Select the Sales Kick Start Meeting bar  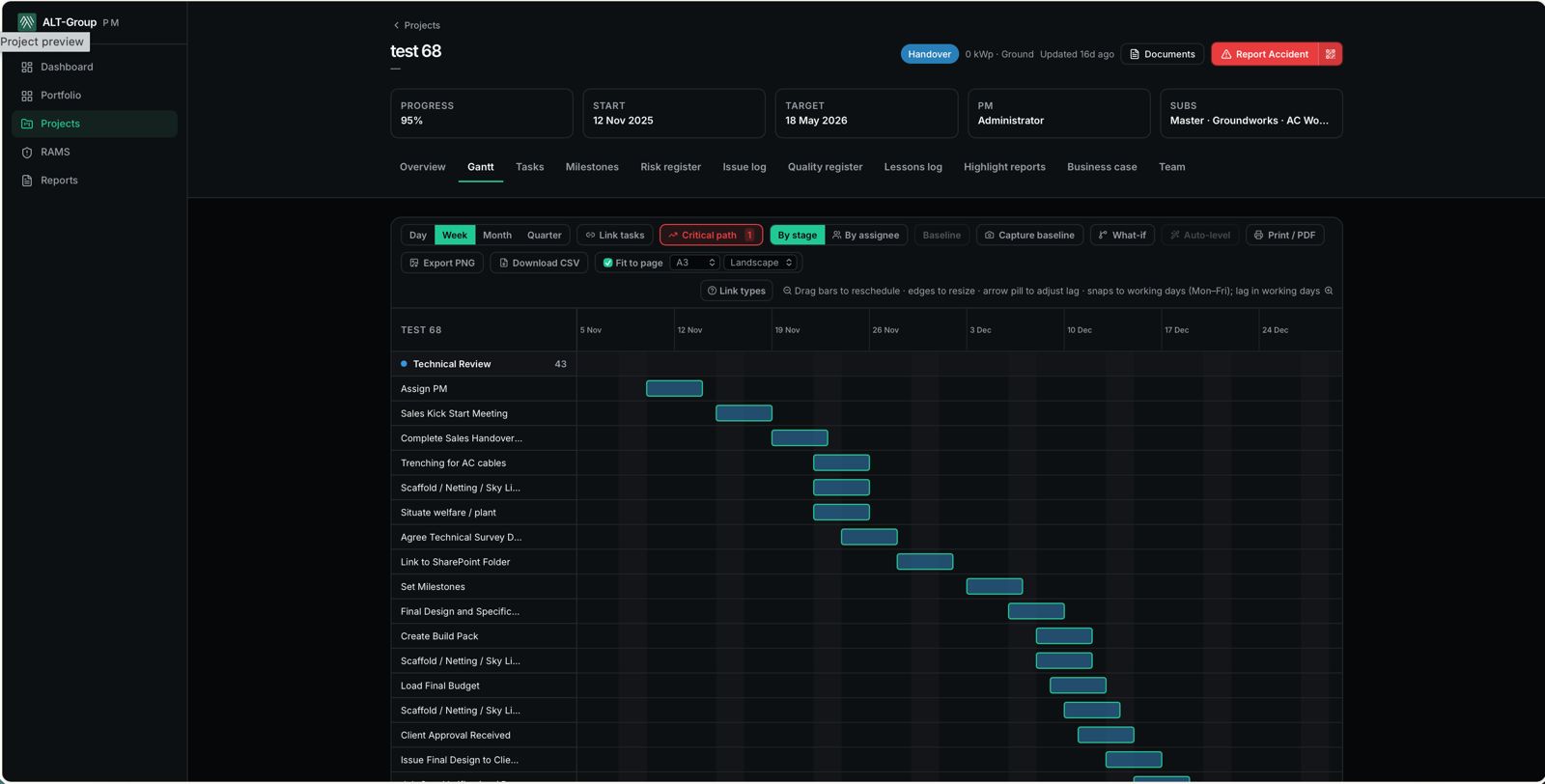(x=744, y=413)
